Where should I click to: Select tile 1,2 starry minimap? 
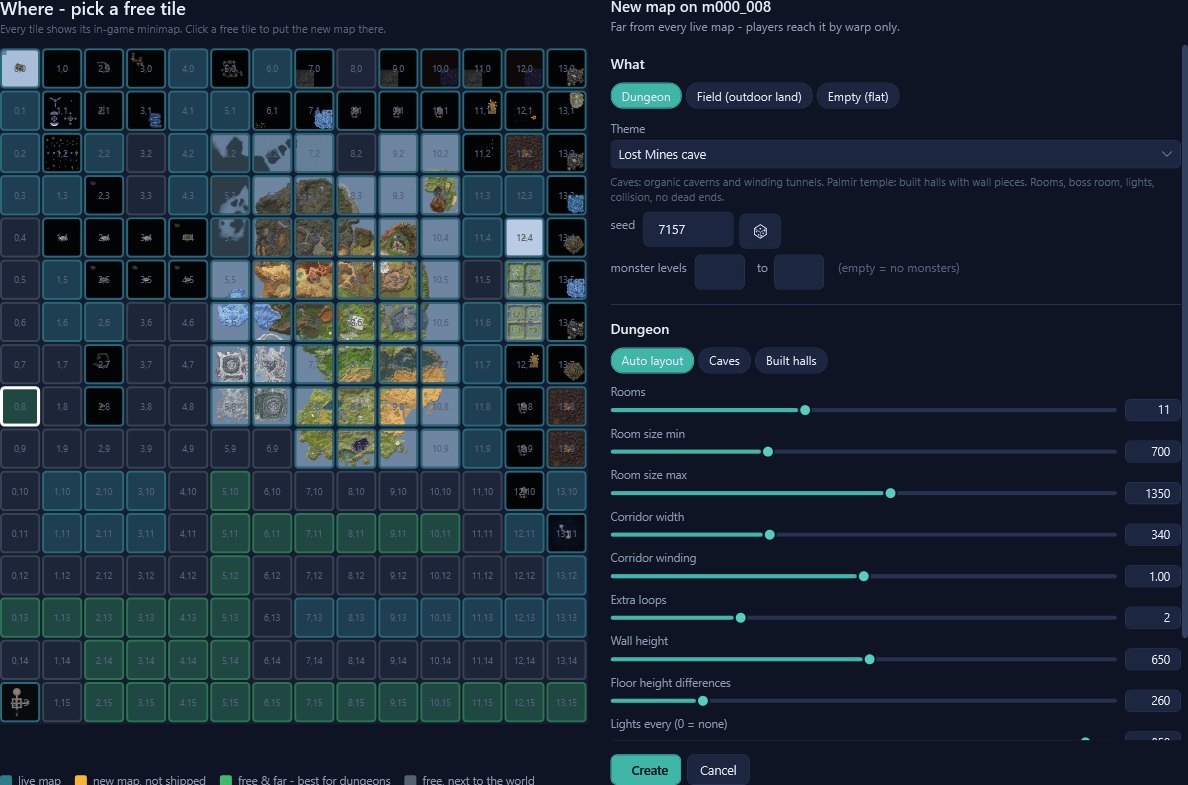(61, 153)
